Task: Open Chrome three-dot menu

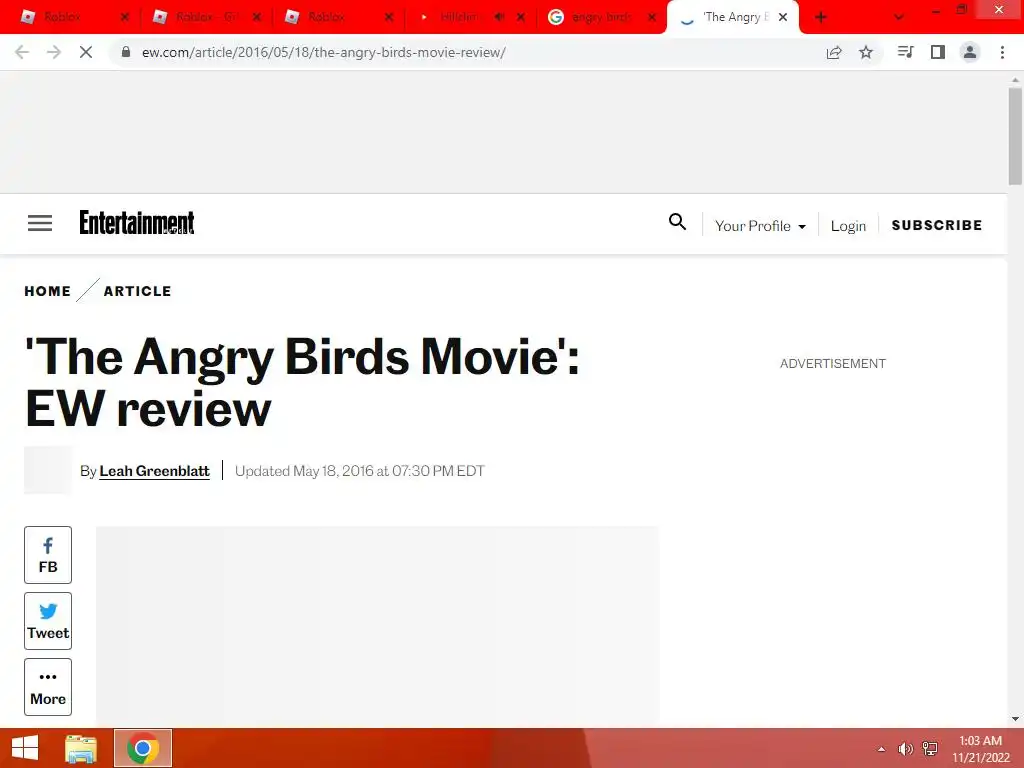Action: click(1002, 52)
